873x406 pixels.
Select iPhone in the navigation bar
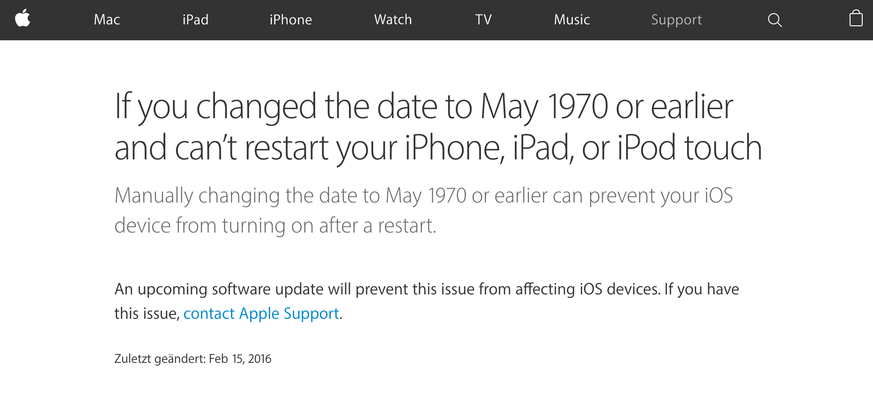pyautogui.click(x=291, y=20)
